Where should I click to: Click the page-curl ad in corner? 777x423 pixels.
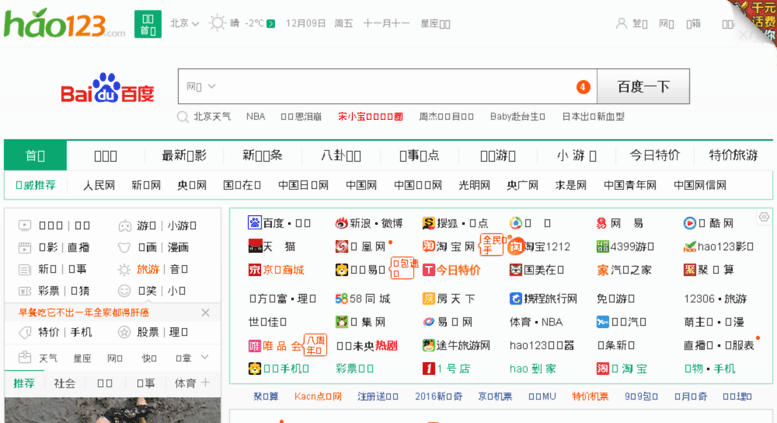click(755, 22)
